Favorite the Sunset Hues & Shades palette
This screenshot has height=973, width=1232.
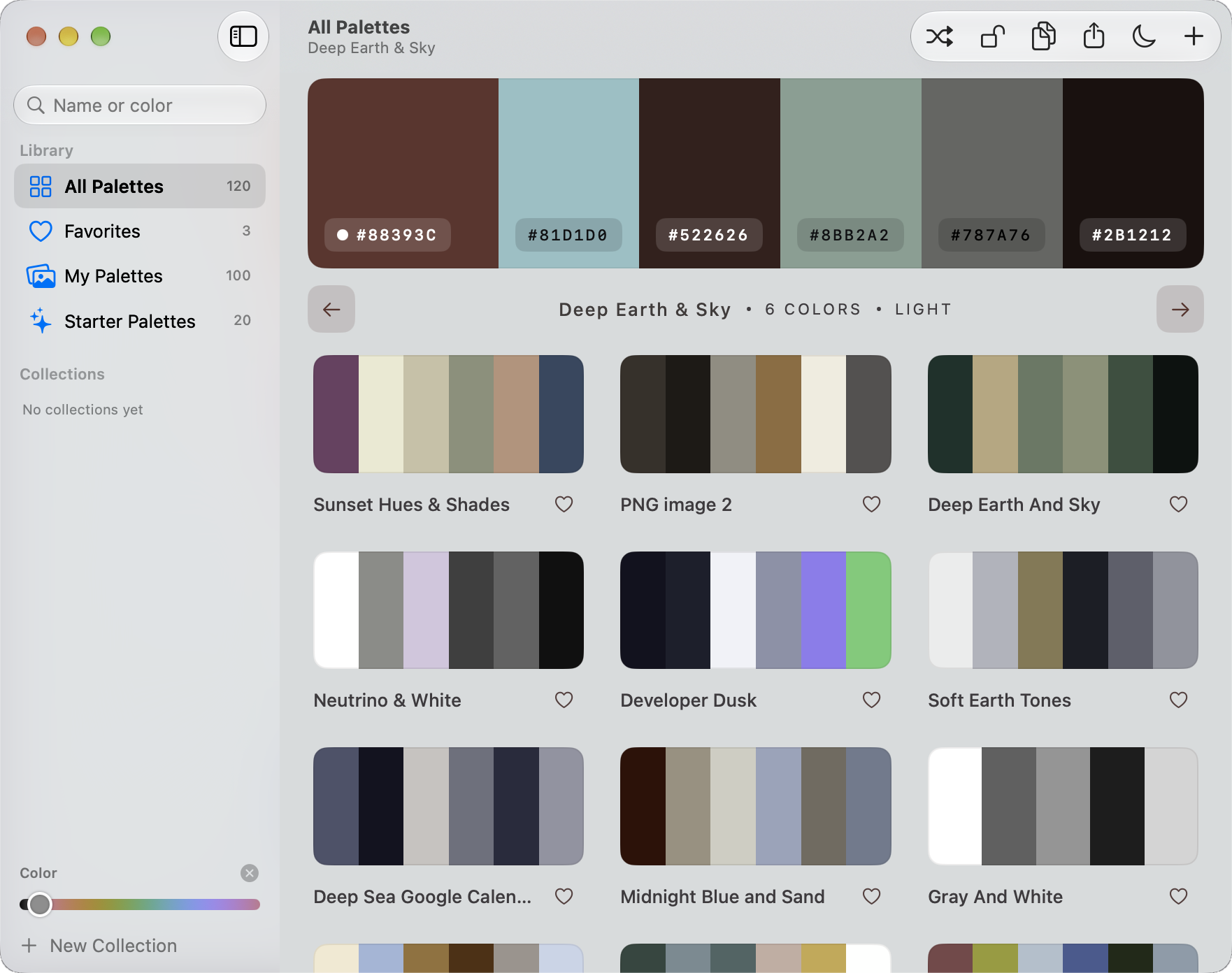tap(564, 504)
